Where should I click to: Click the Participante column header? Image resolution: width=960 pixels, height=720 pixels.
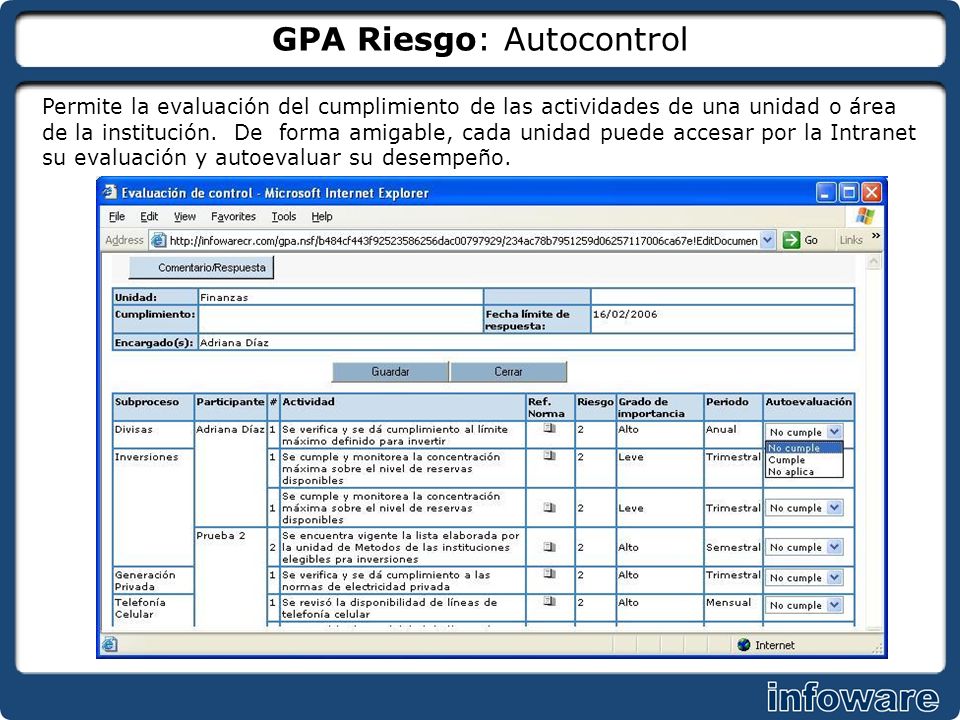230,407
